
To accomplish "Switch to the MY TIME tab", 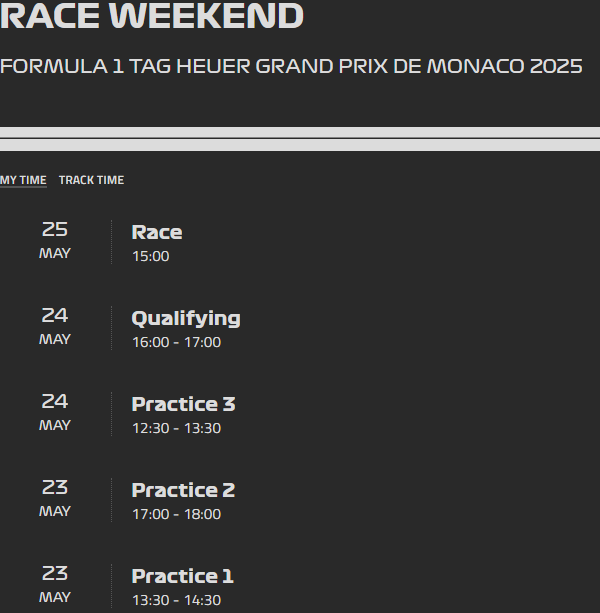I will point(23,180).
